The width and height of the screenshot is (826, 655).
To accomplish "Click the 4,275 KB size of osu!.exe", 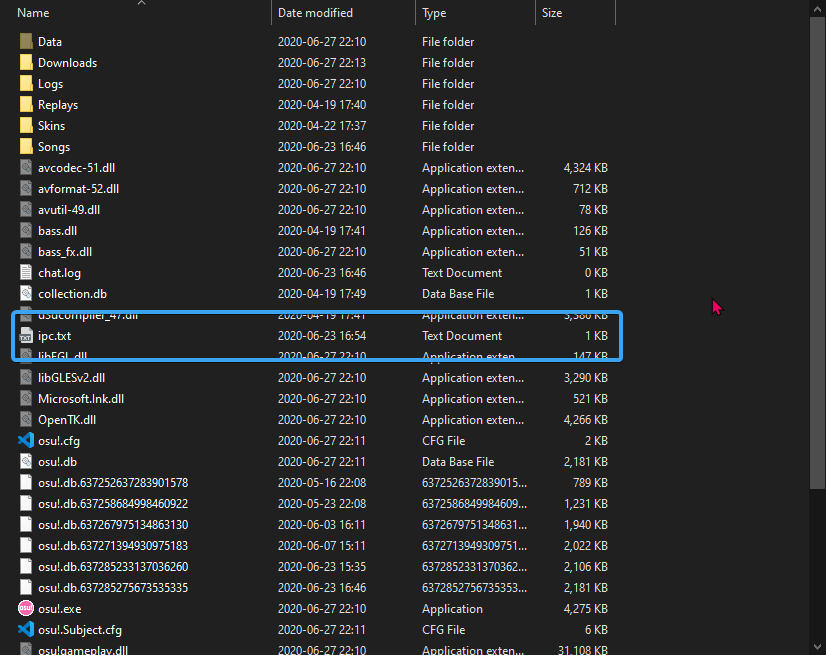I will (586, 609).
